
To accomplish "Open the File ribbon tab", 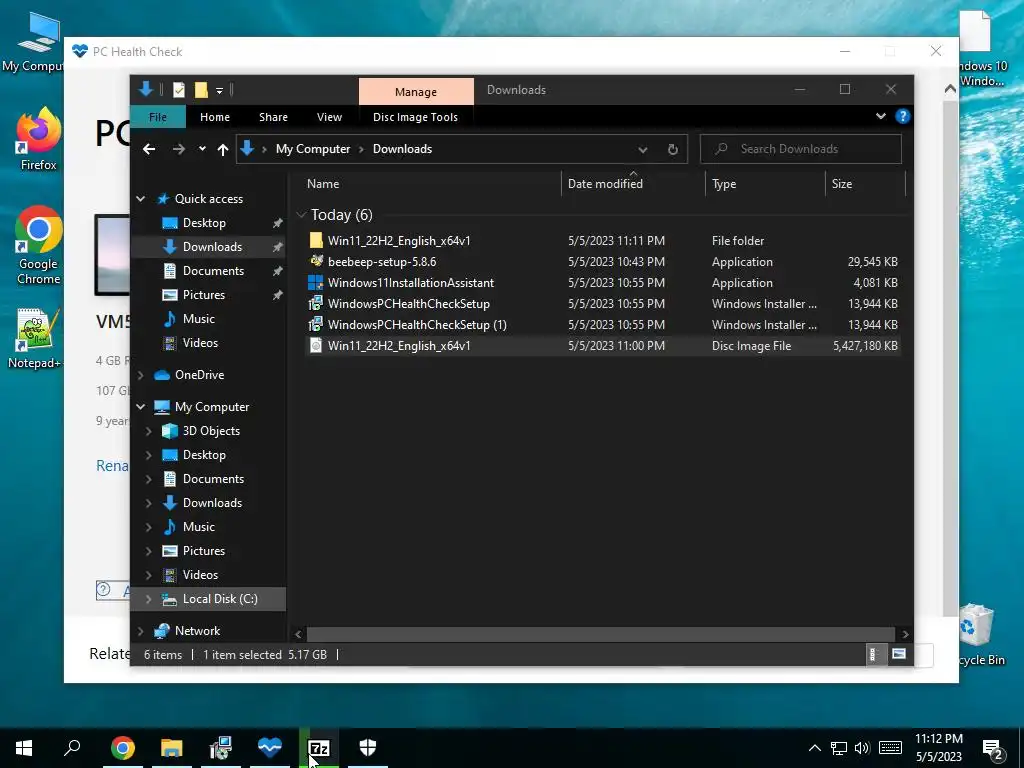I will coord(158,117).
